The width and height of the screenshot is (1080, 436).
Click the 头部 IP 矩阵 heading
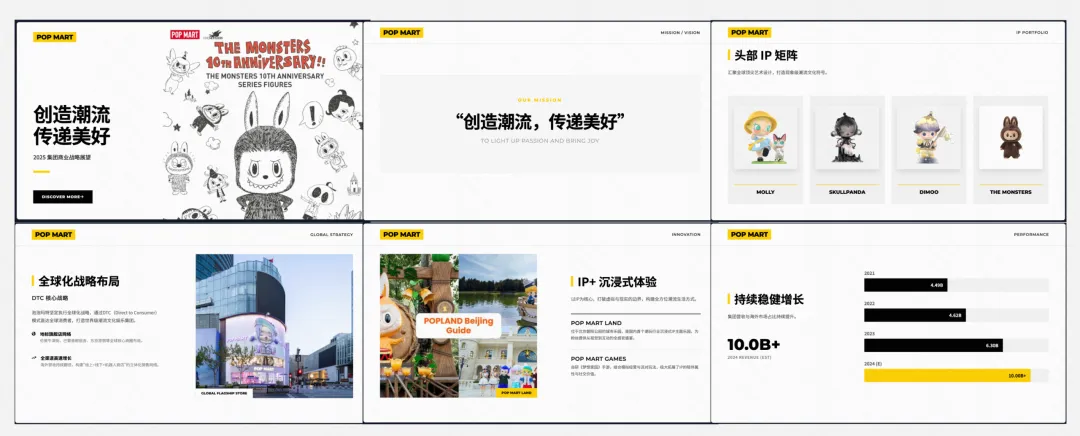tap(766, 55)
